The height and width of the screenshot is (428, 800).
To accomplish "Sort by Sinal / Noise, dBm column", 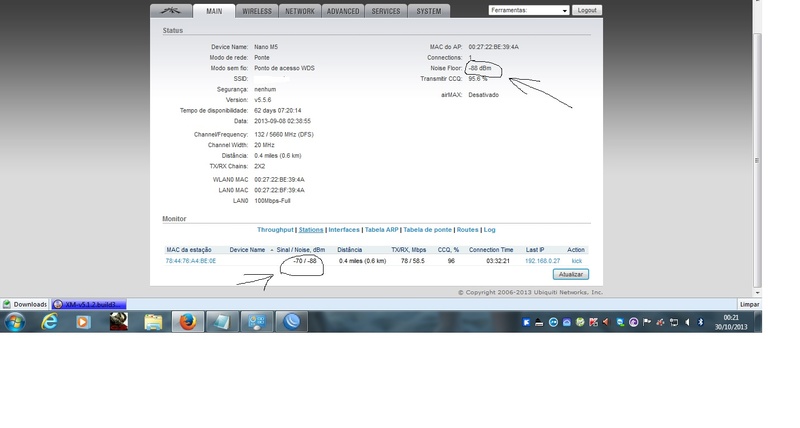I will (301, 250).
